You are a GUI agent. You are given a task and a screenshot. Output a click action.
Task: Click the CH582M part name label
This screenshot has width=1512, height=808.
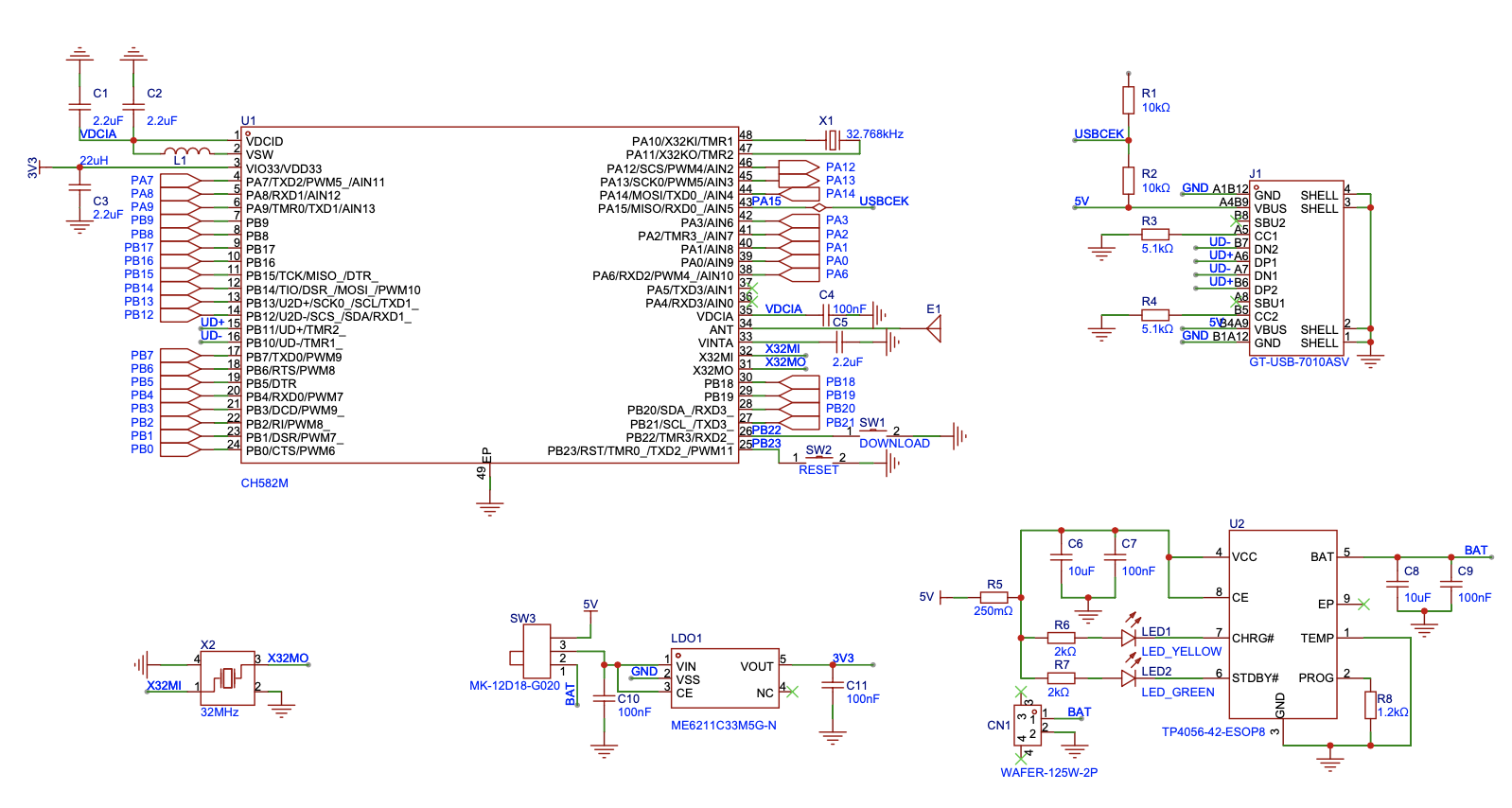[x=264, y=483]
